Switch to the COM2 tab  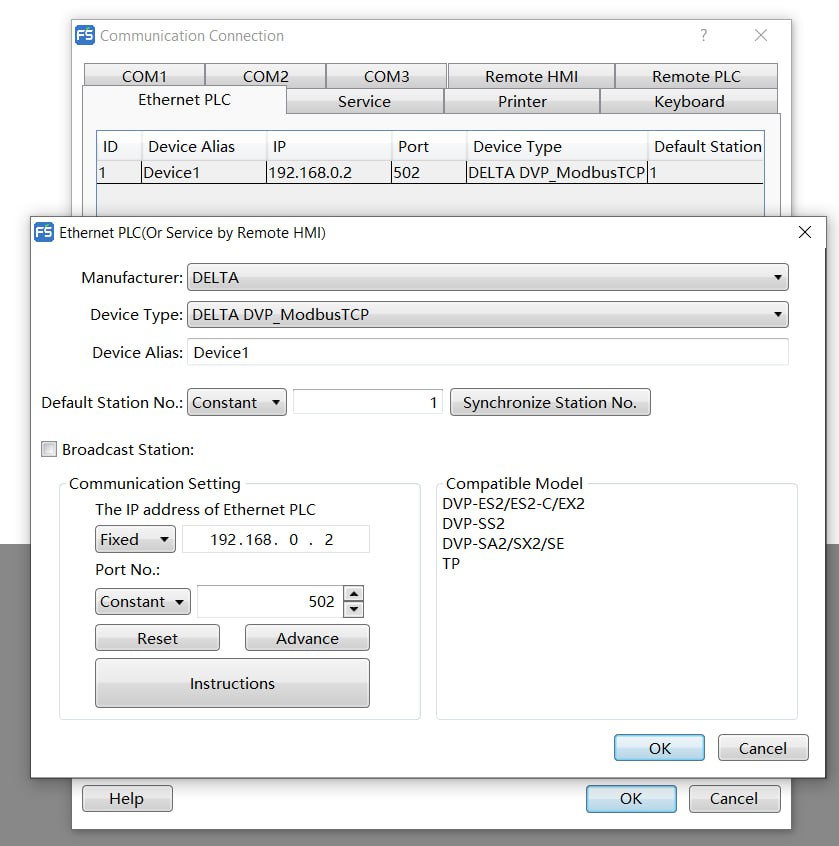[x=265, y=76]
